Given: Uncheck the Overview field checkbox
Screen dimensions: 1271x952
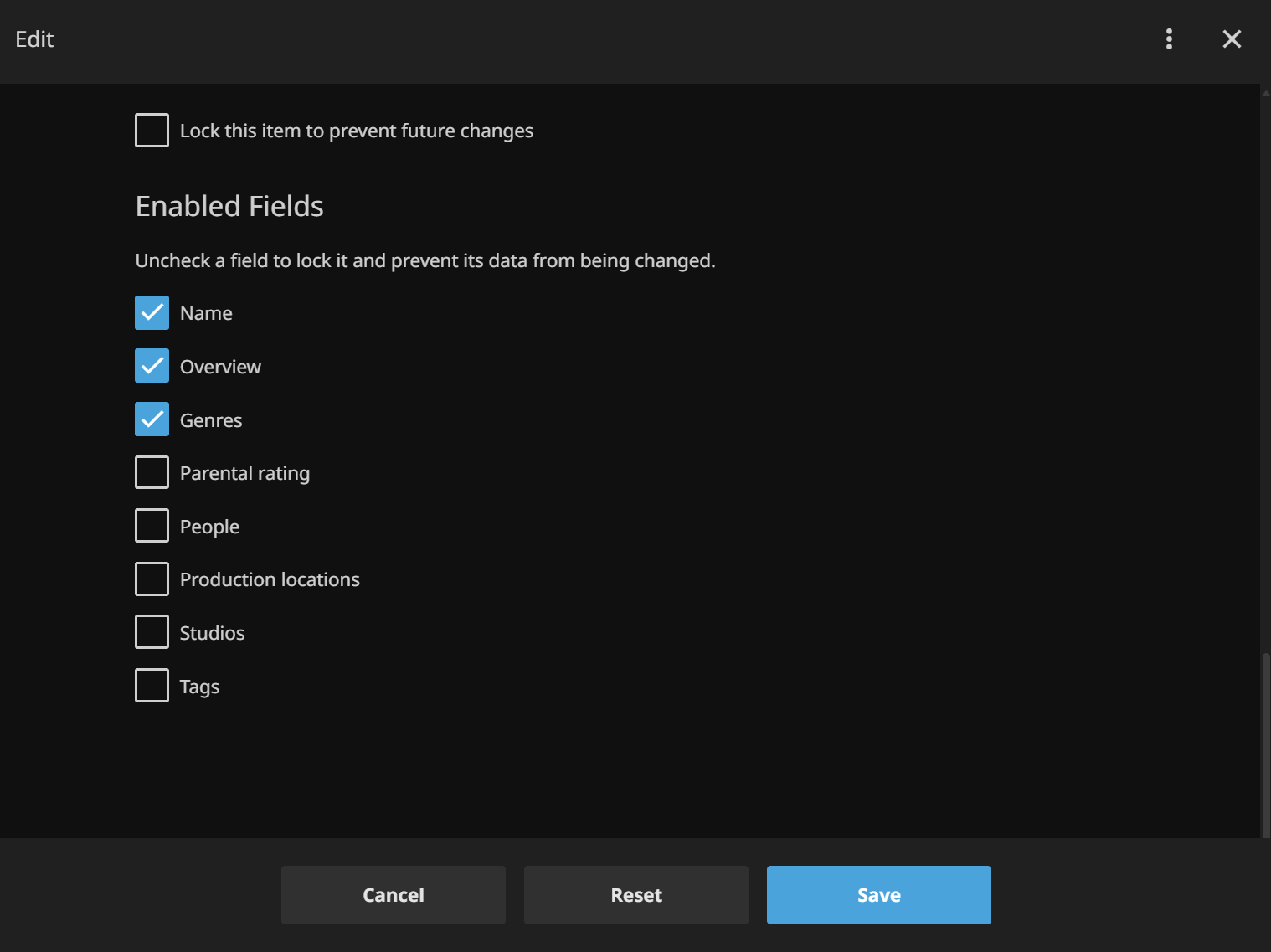Looking at the screenshot, I should tap(152, 367).
